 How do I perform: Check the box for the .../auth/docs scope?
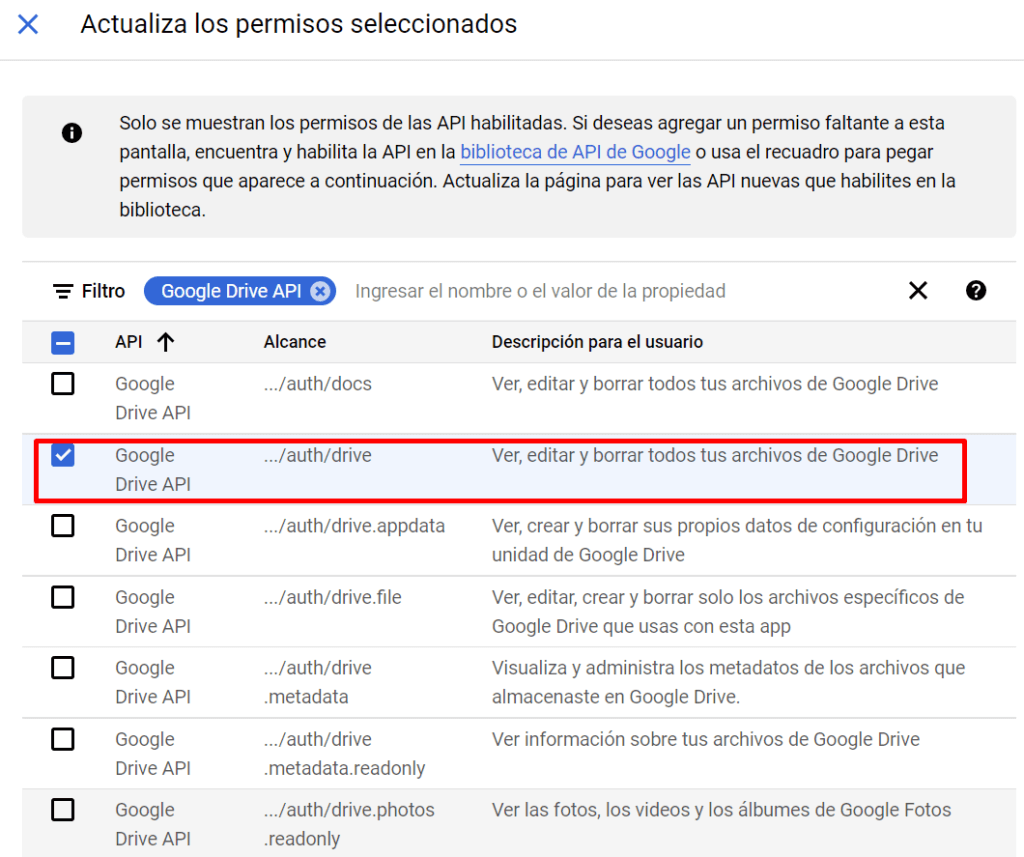pyautogui.click(x=63, y=383)
